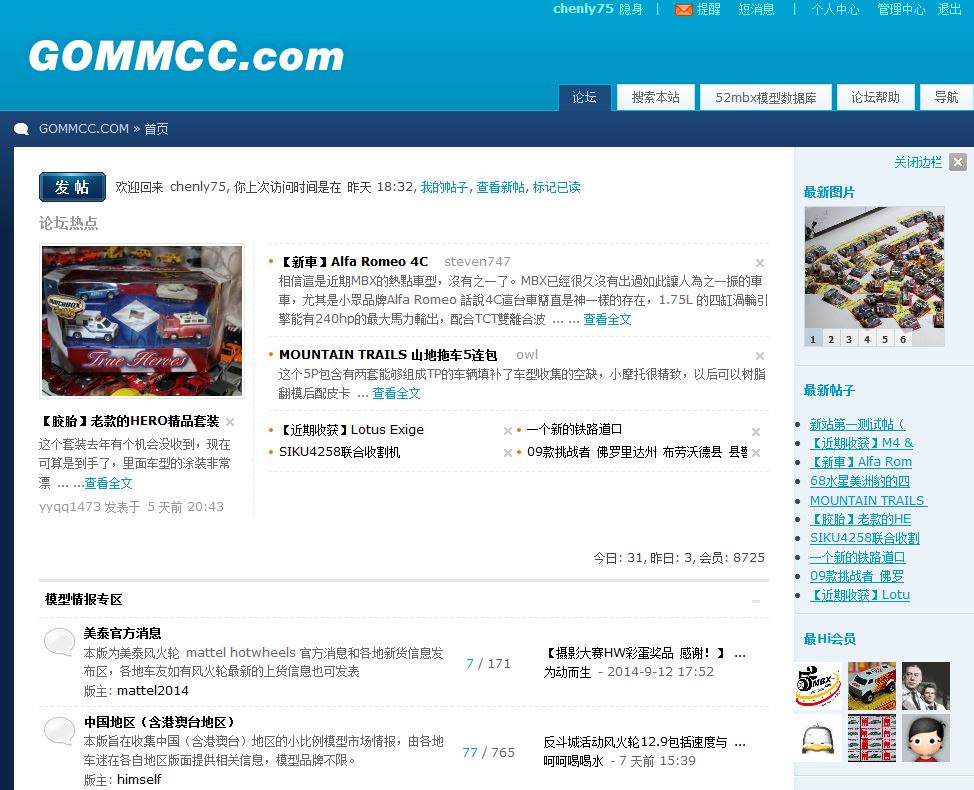Open the 查看新帖 link
The image size is (974, 790).
tap(500, 187)
